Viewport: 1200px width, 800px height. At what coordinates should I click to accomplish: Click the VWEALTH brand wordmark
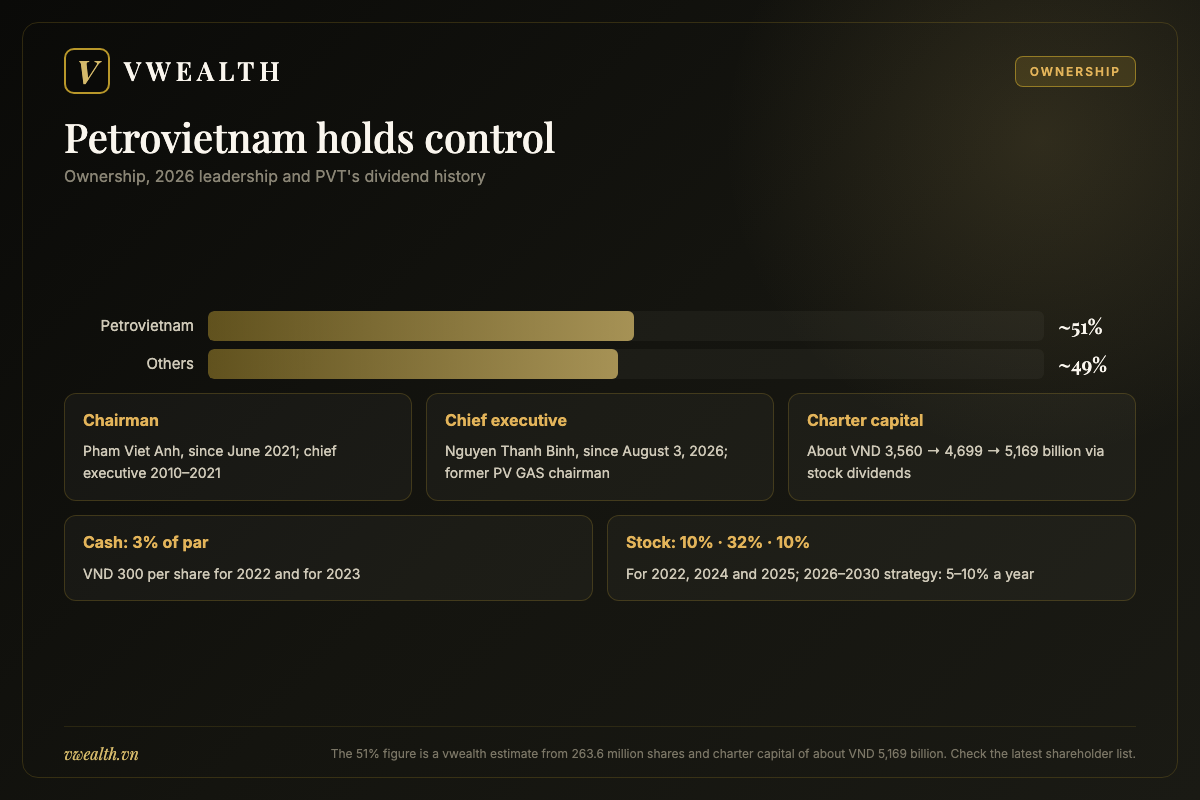pos(201,72)
